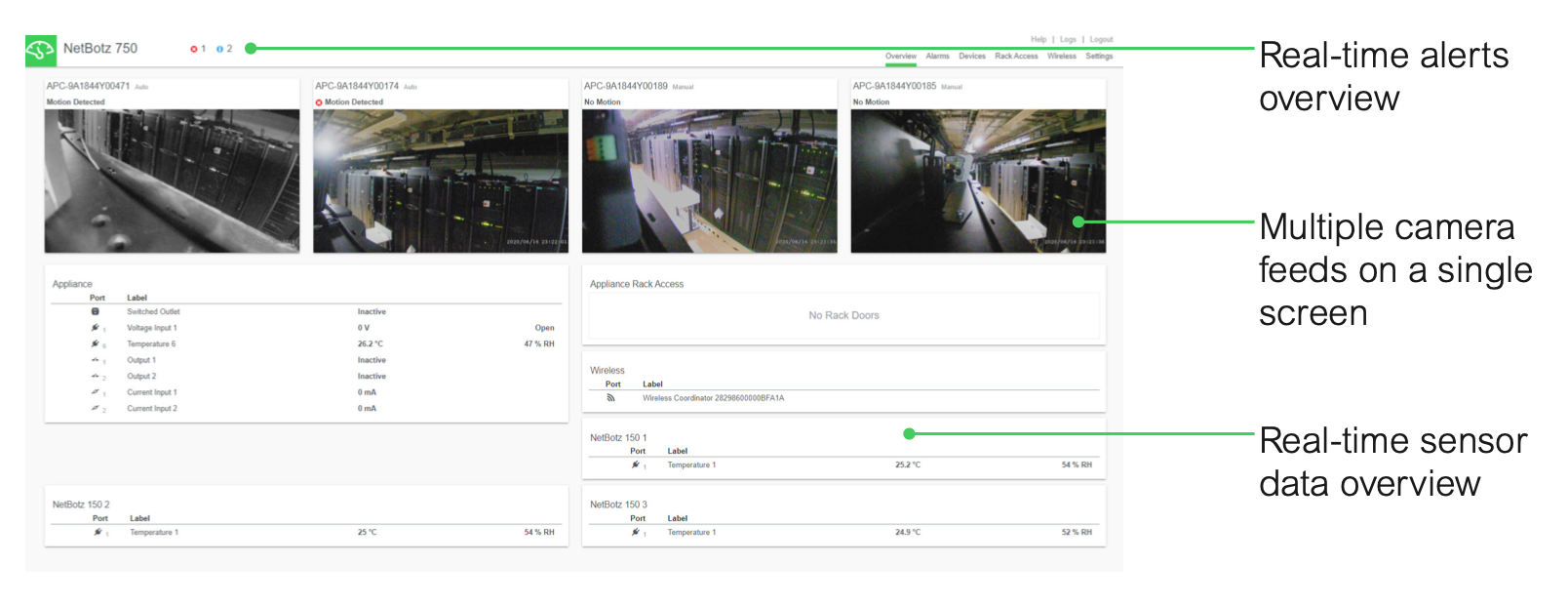Click the Output 2 port icon
The width and height of the screenshot is (1568, 605).
point(95,376)
